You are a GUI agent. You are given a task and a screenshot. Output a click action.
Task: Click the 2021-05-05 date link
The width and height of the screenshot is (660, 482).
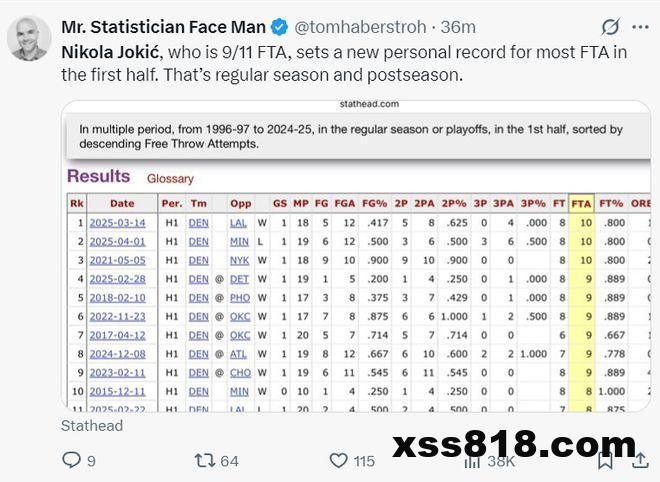pos(117,260)
